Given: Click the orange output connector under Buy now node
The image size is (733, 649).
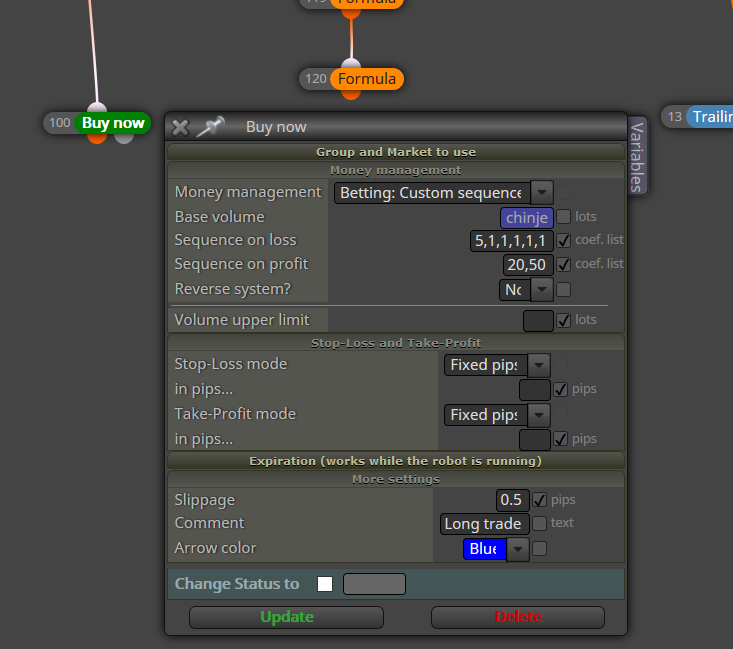Looking at the screenshot, I should coord(97,138).
